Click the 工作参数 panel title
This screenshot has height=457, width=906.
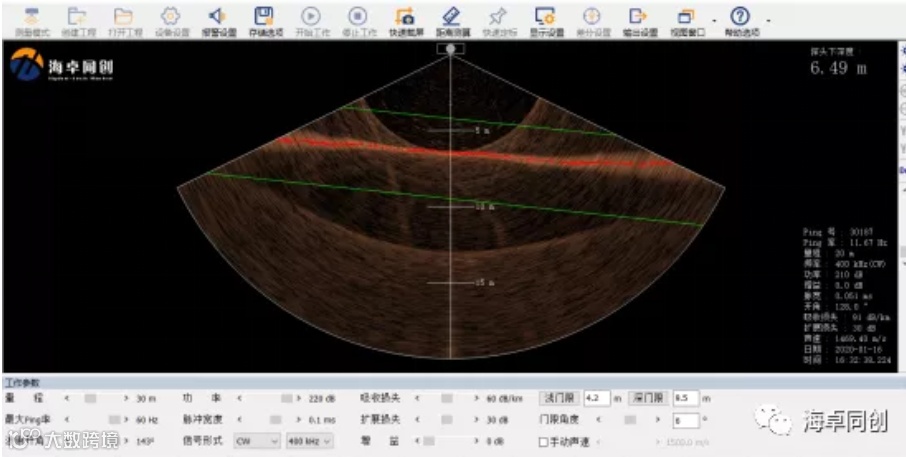pos(23,382)
